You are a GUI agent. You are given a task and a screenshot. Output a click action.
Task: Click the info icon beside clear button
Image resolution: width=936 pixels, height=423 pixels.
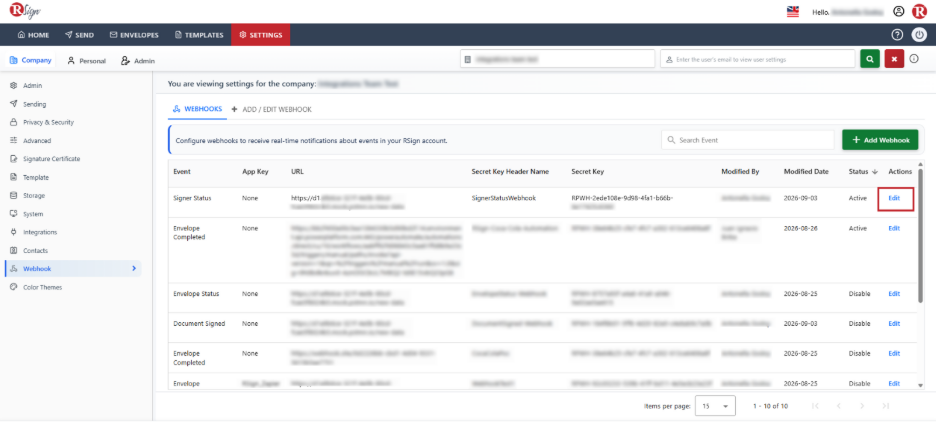coord(914,59)
